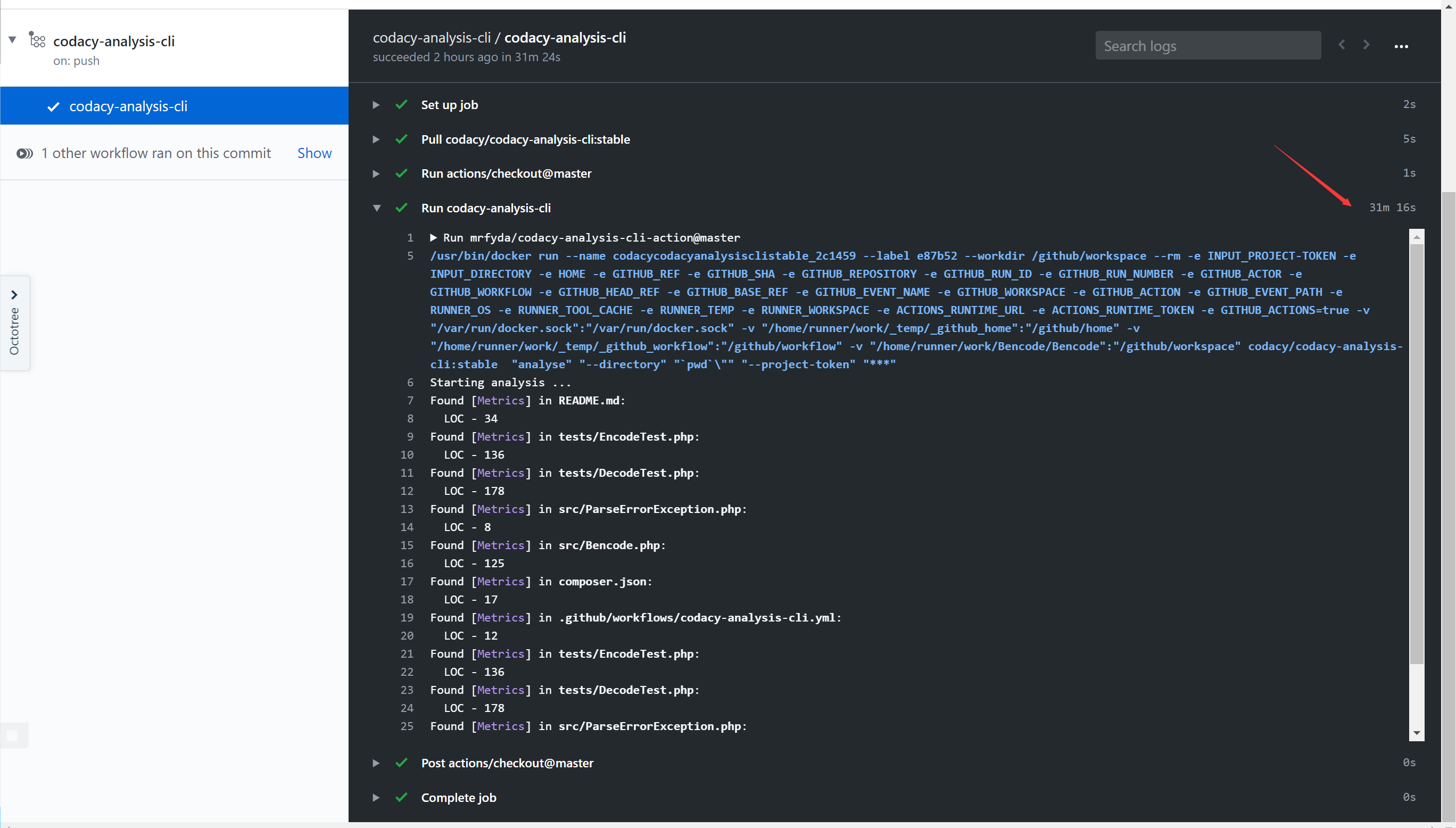Click log line number 19
The image size is (1456, 828).
(x=407, y=618)
